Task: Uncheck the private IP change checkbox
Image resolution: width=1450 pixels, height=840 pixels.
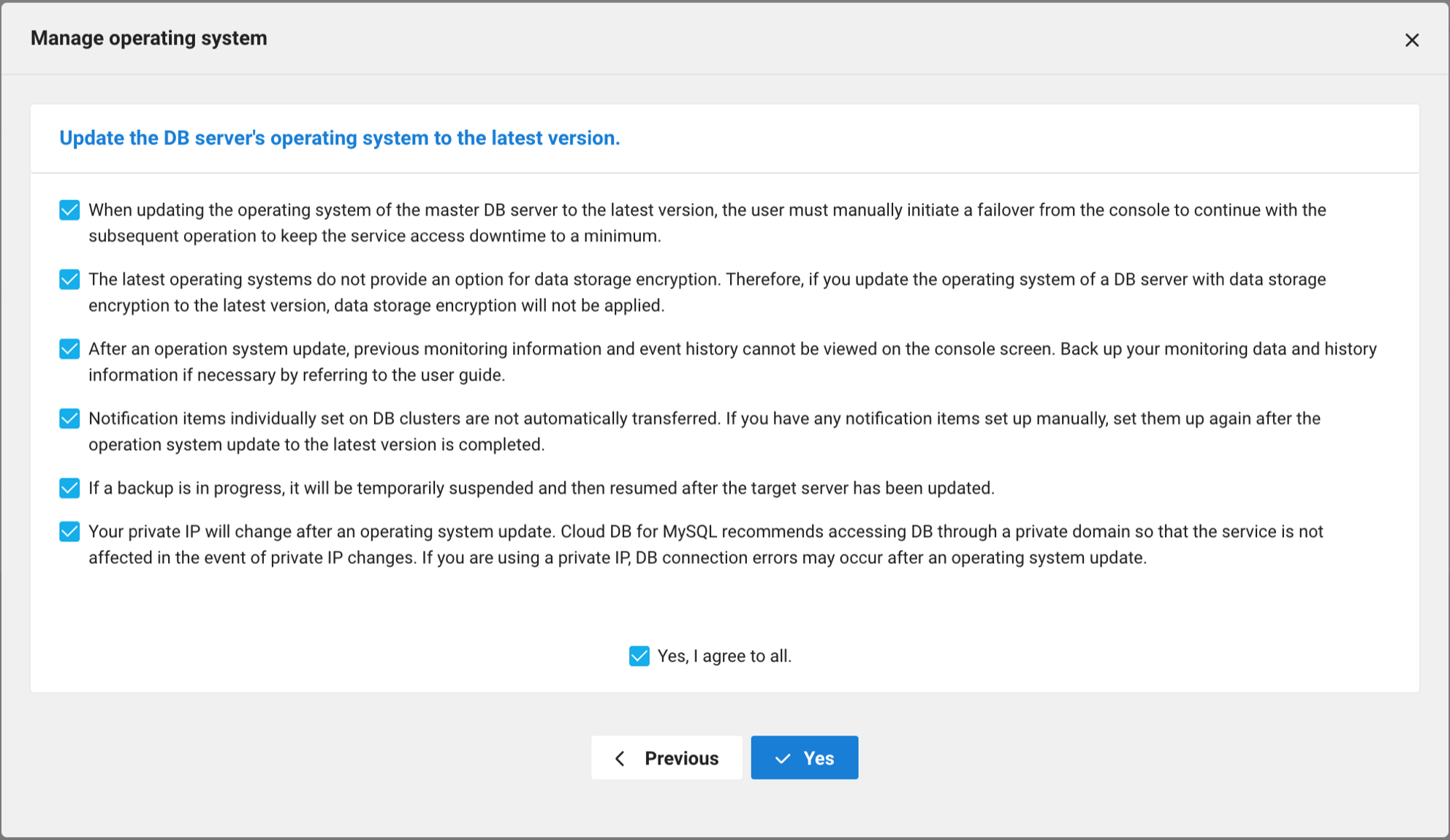Action: 69,532
